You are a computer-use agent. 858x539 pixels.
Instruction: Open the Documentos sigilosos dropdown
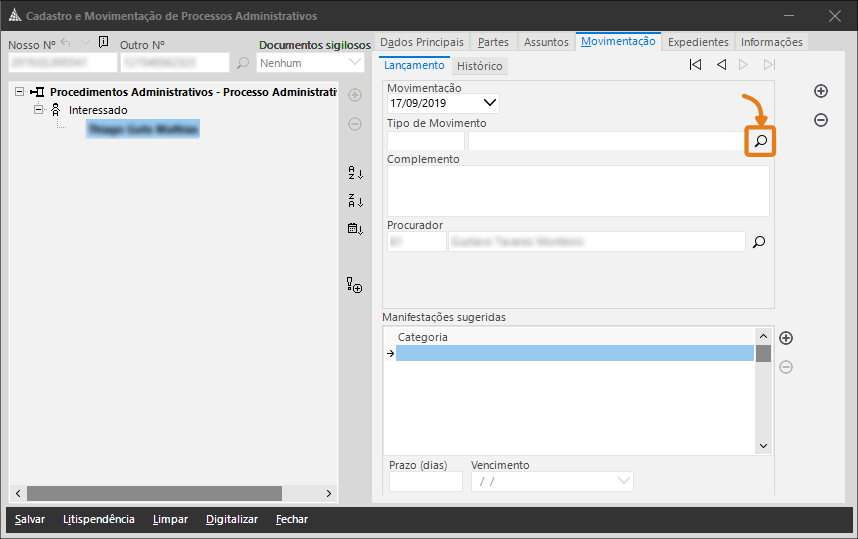[355, 62]
